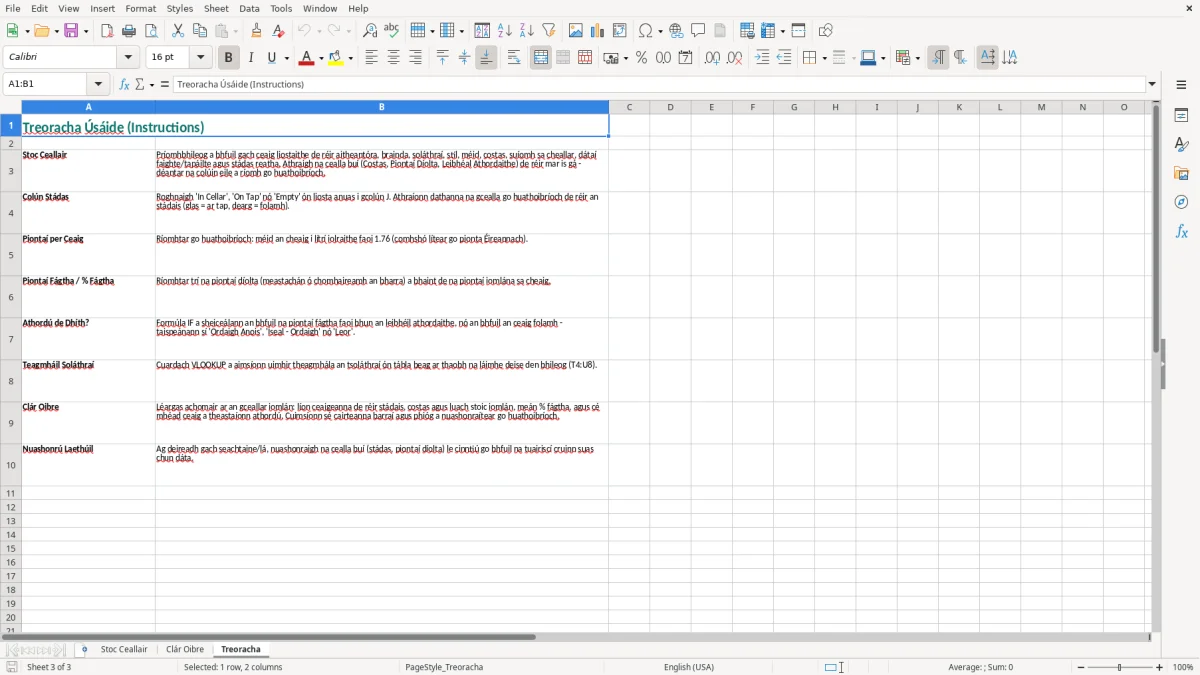
Task: Open the font size dropdown
Action: pos(201,58)
